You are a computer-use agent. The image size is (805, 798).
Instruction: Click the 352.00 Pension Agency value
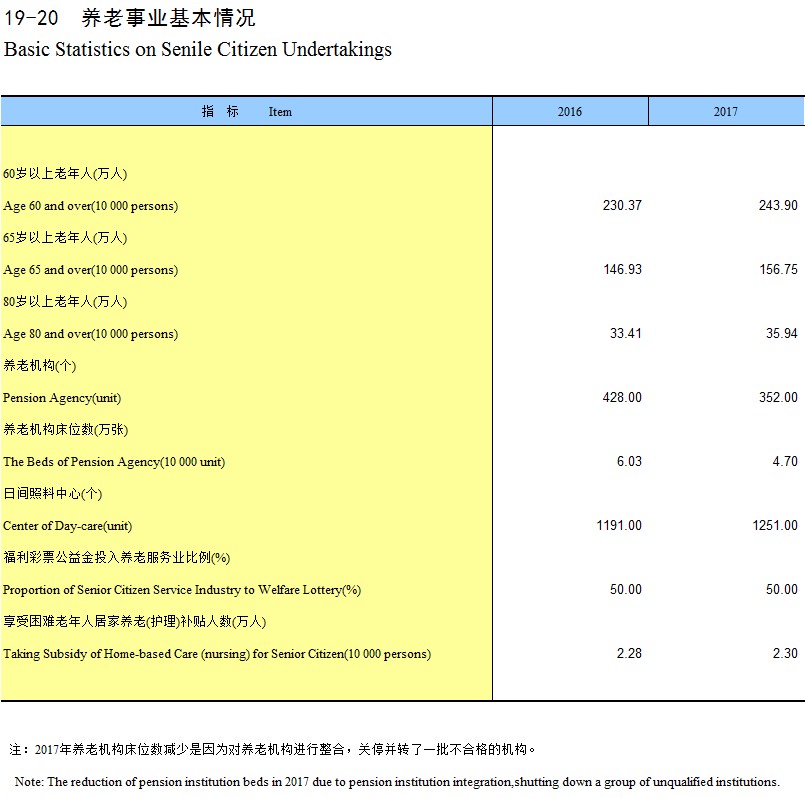pos(778,398)
